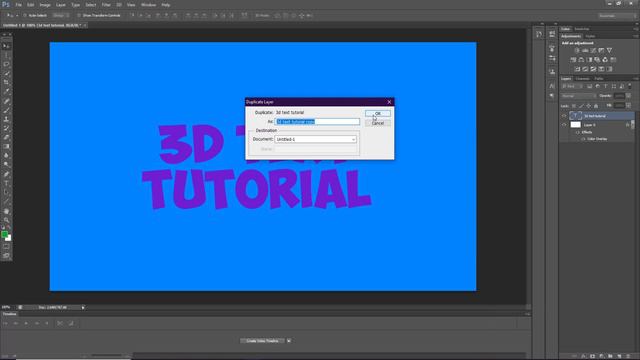This screenshot has height=360, width=640.
Task: Open the layer filter kind dropdown
Action: coord(573,87)
